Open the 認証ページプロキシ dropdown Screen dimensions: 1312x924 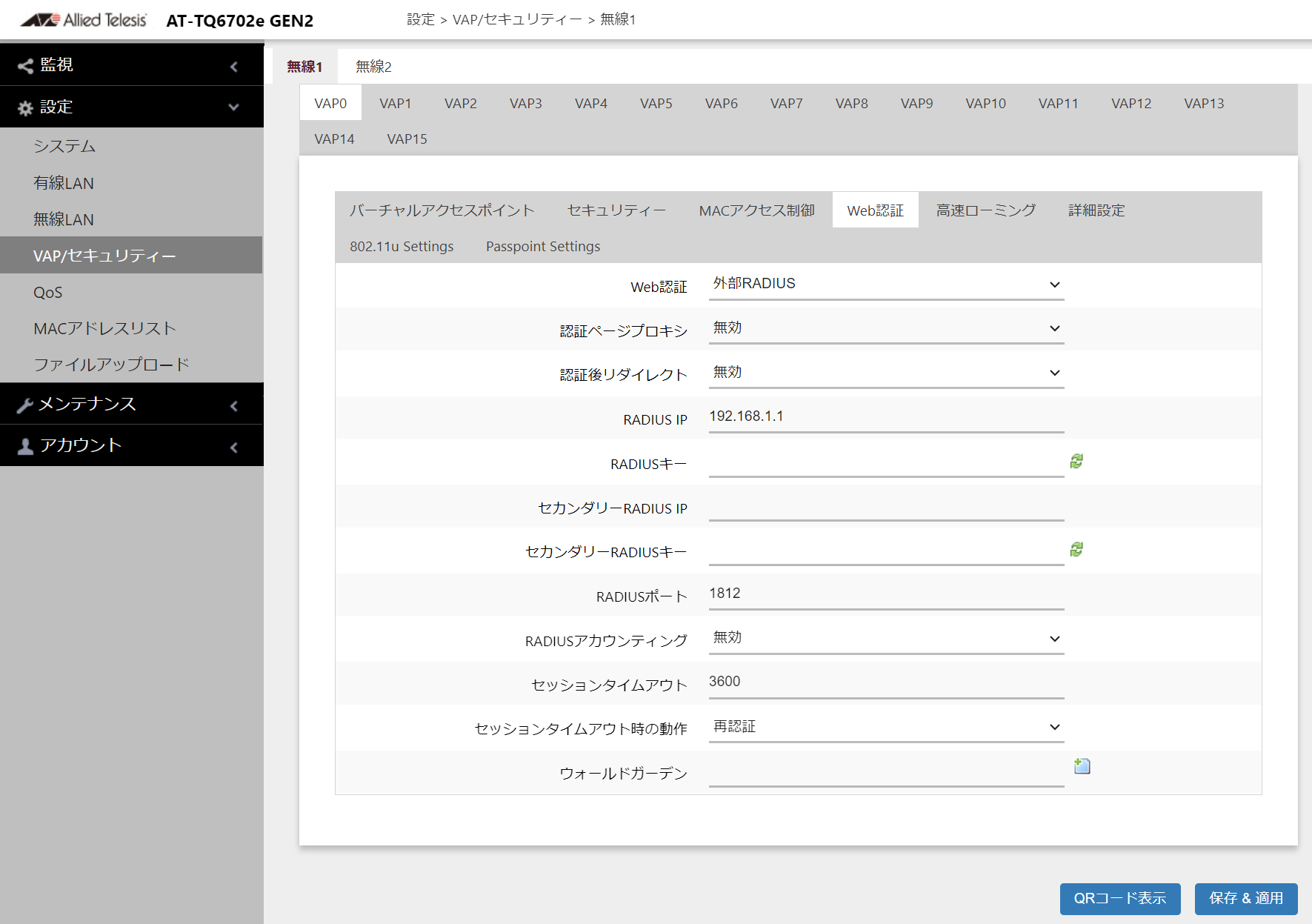[x=886, y=328]
